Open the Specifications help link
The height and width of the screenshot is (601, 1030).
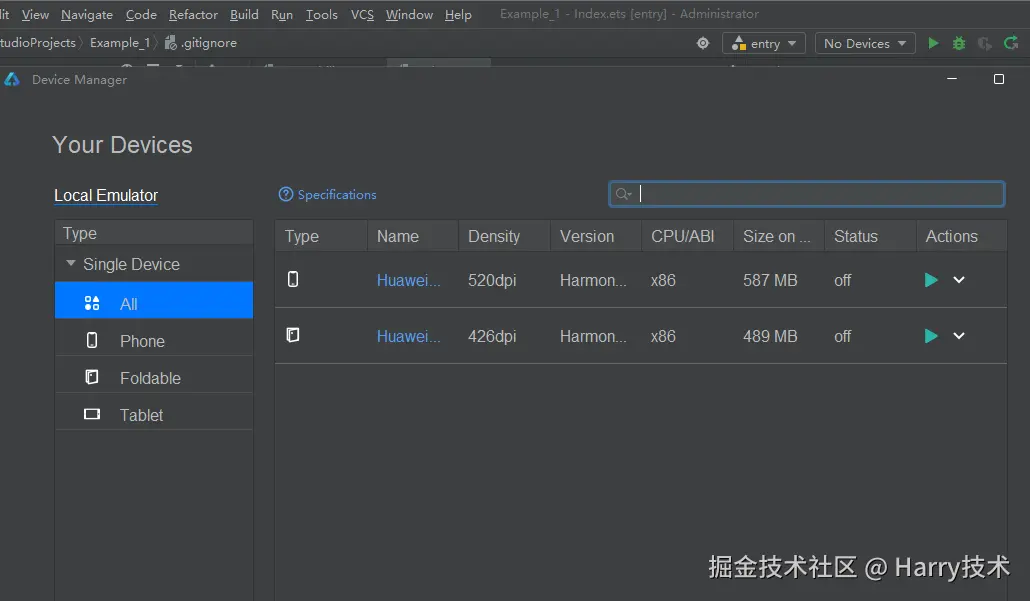tap(337, 194)
